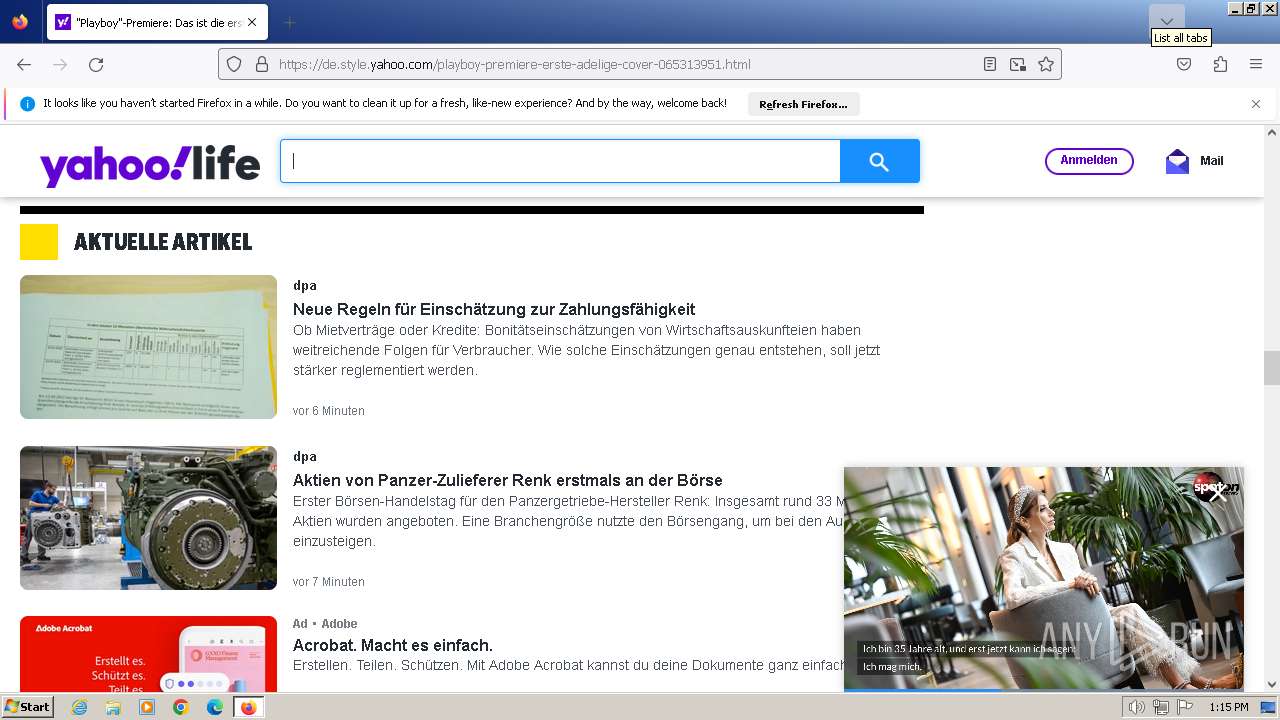Open the Acrobat. Macht es einfach ad
The height and width of the screenshot is (720, 1280).
click(x=393, y=645)
